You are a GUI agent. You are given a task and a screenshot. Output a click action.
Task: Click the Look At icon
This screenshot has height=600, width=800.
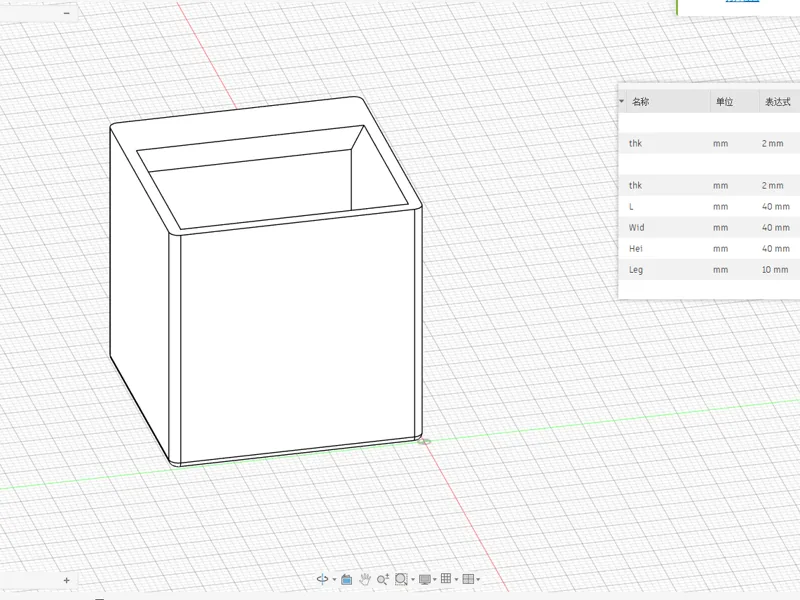(x=346, y=579)
